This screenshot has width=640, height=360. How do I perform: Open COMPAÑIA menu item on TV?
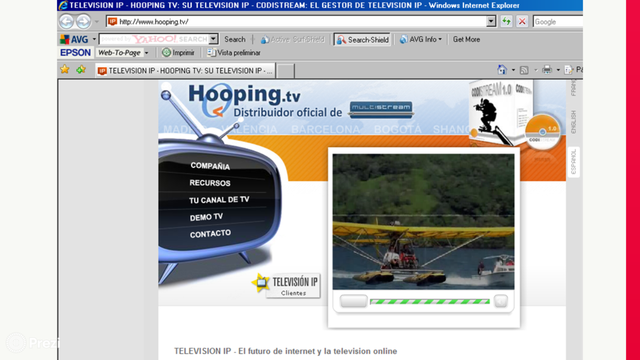(210, 166)
